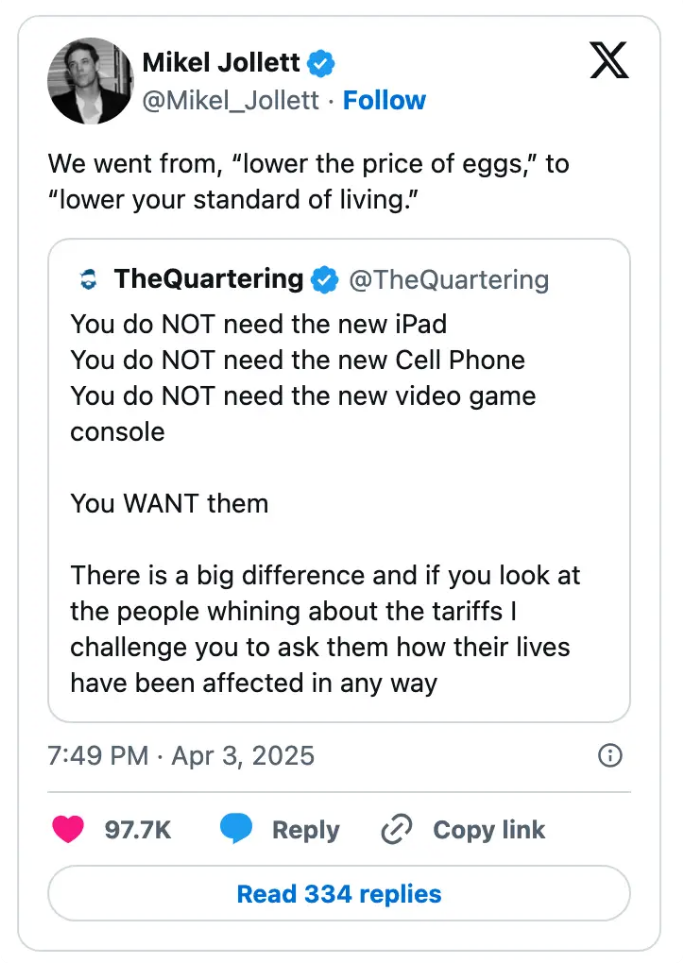Open the info icon next to the timestamp

point(609,756)
